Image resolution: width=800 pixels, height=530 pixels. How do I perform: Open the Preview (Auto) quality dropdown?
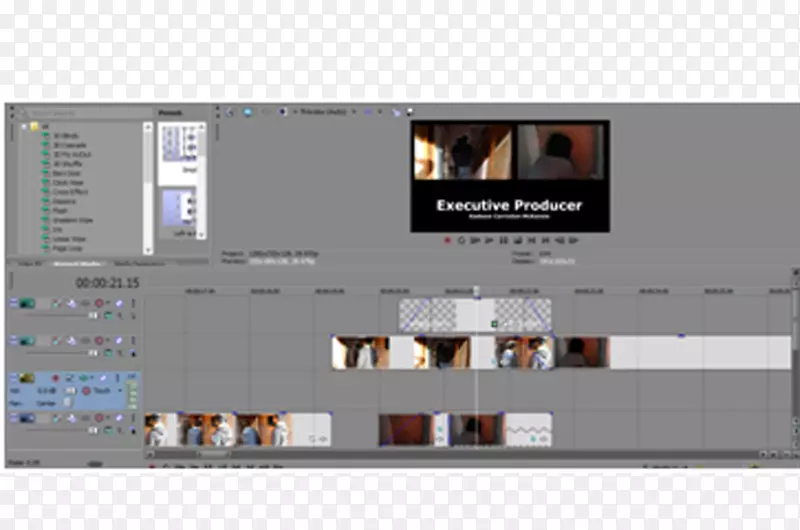click(x=327, y=112)
